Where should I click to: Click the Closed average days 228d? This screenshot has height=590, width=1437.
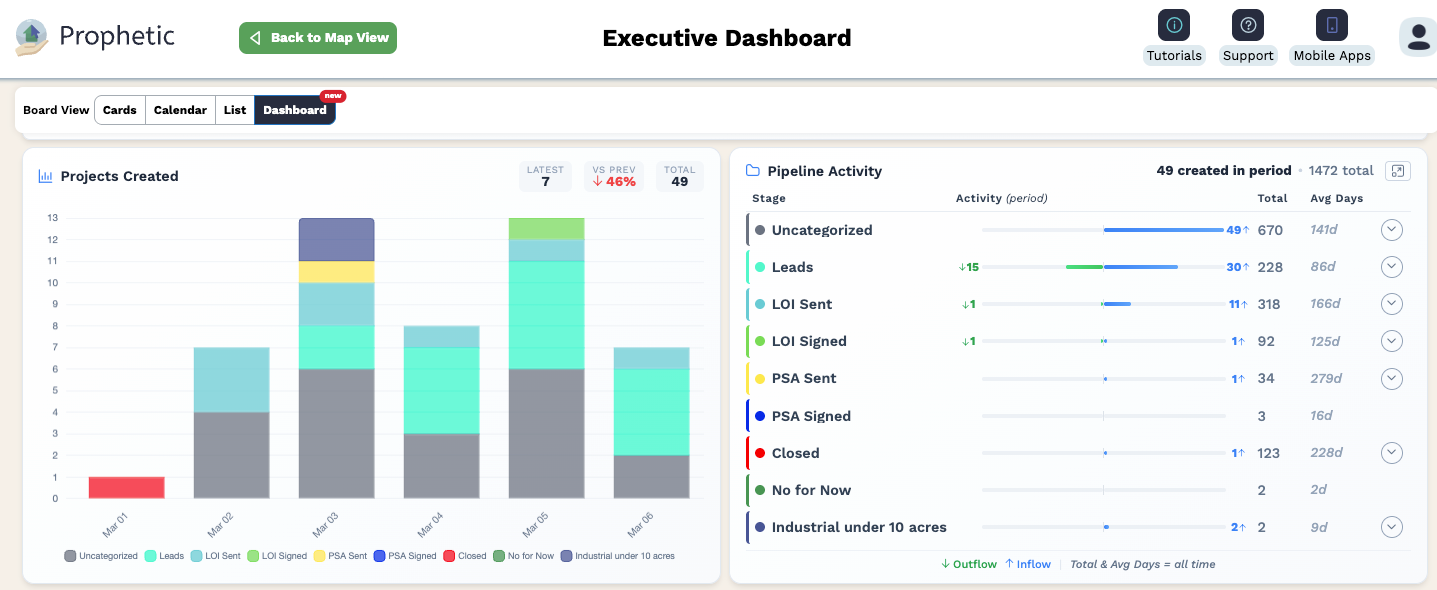(x=1326, y=453)
